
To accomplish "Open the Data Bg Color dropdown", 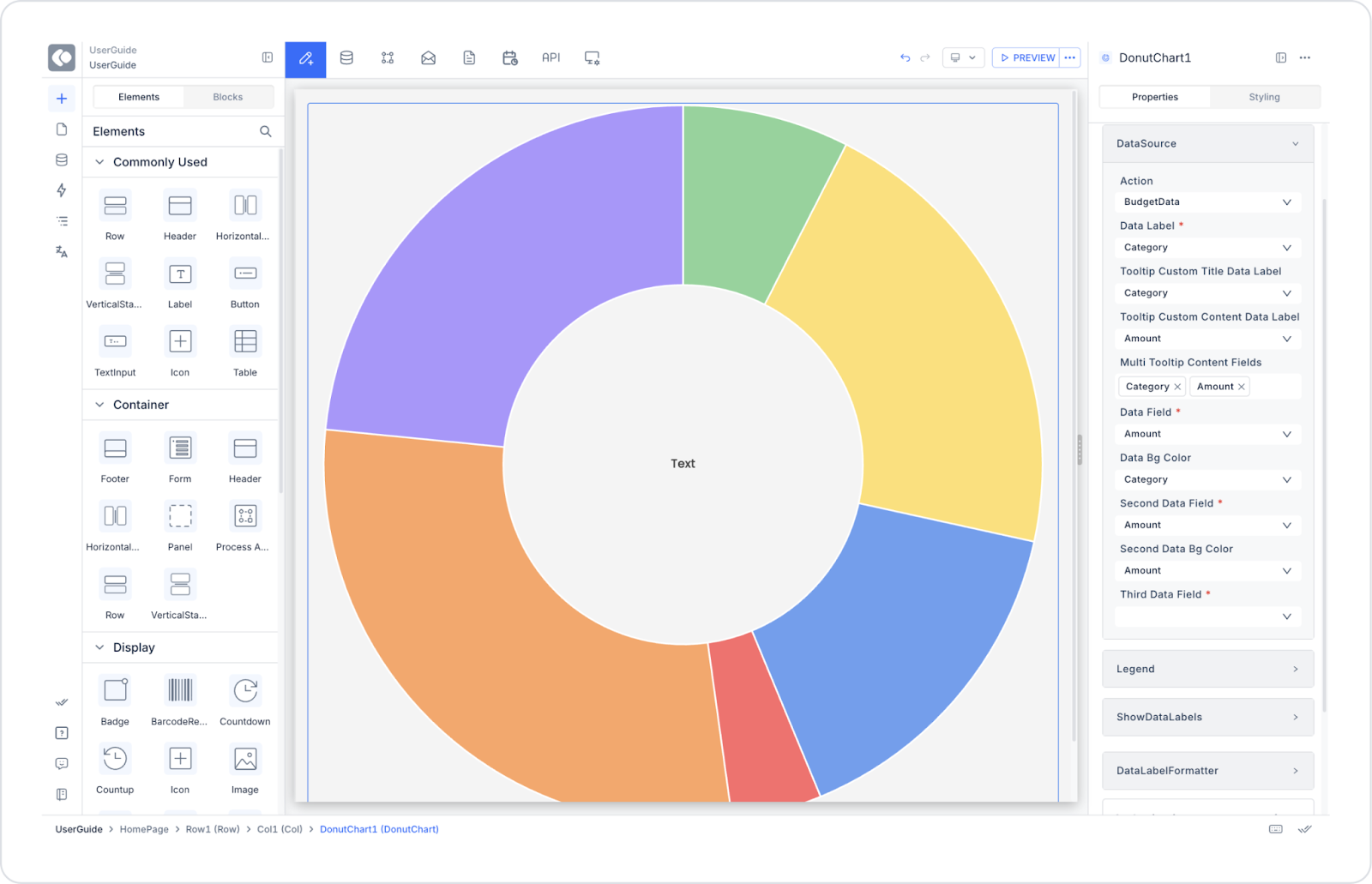I will 1207,479.
